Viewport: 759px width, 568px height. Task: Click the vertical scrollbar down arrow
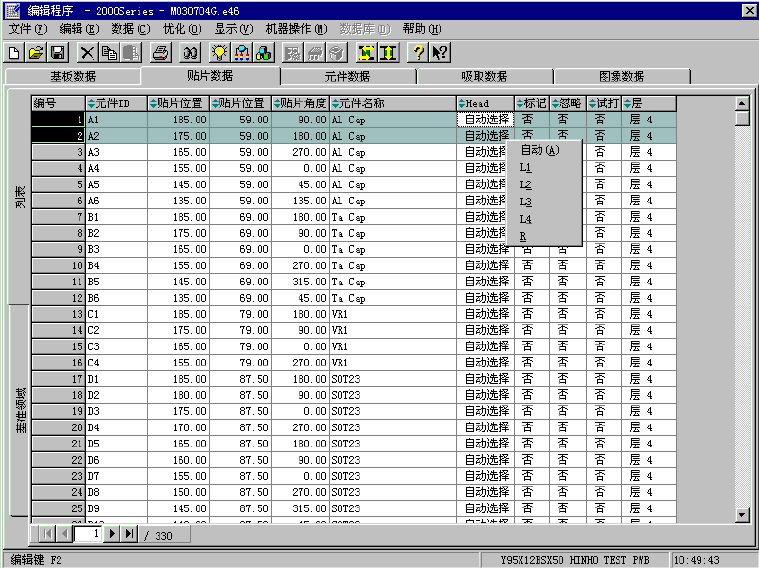(x=742, y=515)
